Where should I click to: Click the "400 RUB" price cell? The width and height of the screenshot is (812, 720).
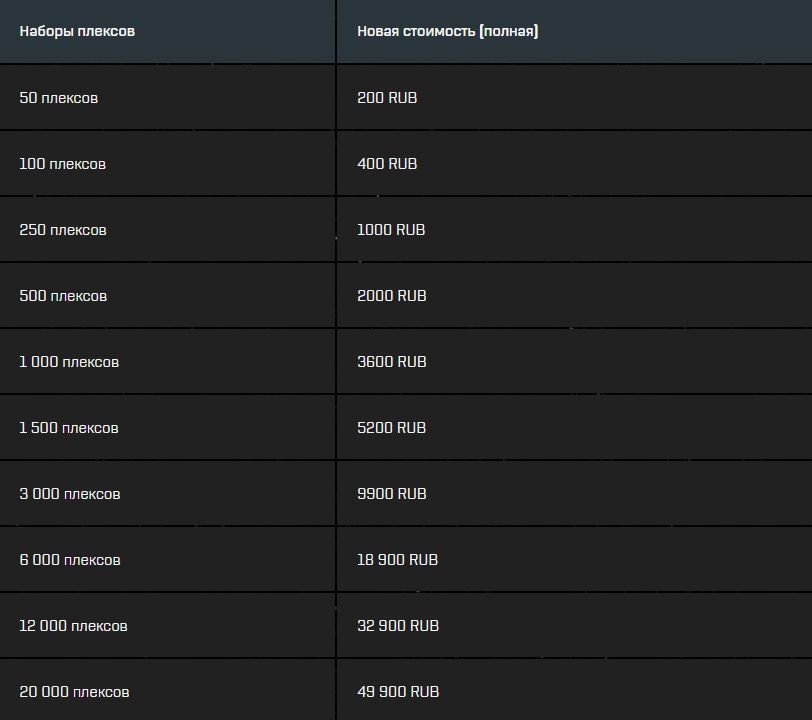[x=387, y=164]
